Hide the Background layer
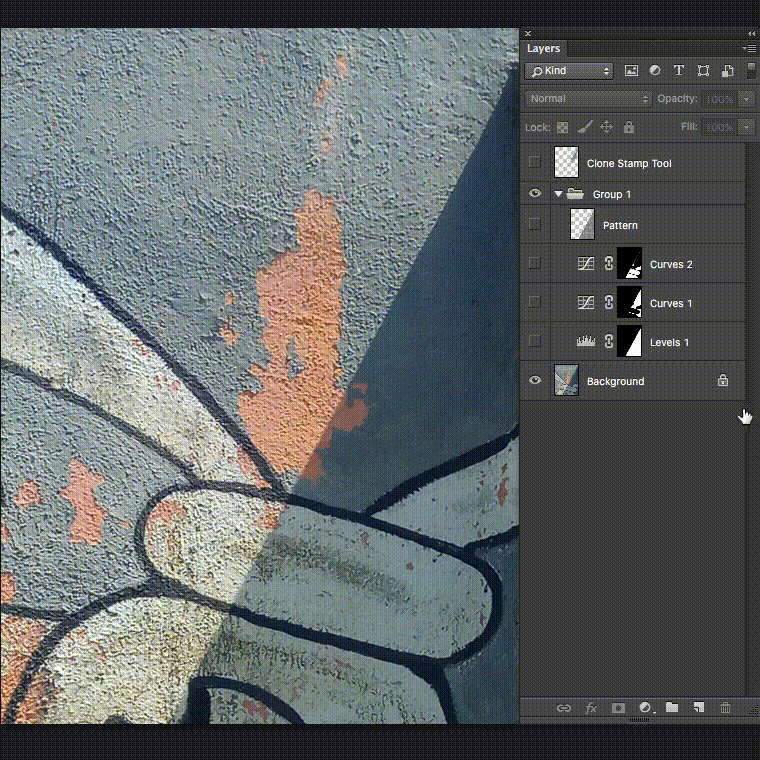The image size is (760, 760). pos(535,380)
